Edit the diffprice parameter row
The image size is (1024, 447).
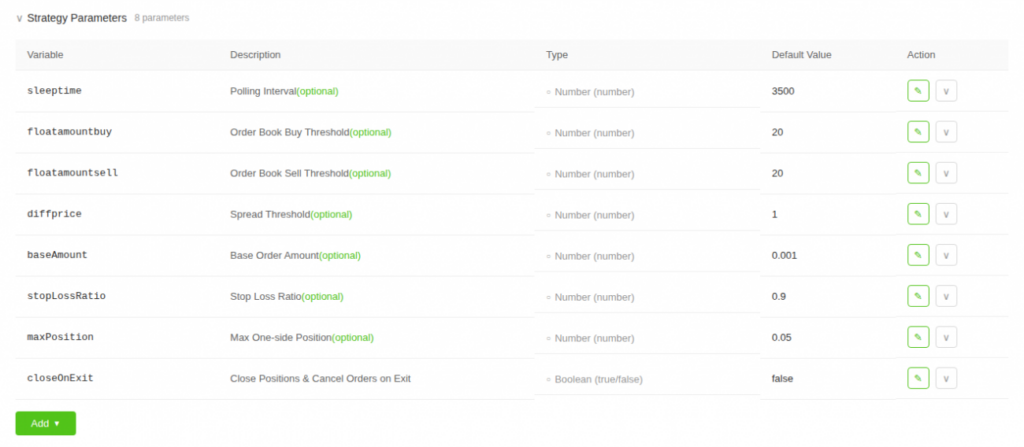pos(917,214)
